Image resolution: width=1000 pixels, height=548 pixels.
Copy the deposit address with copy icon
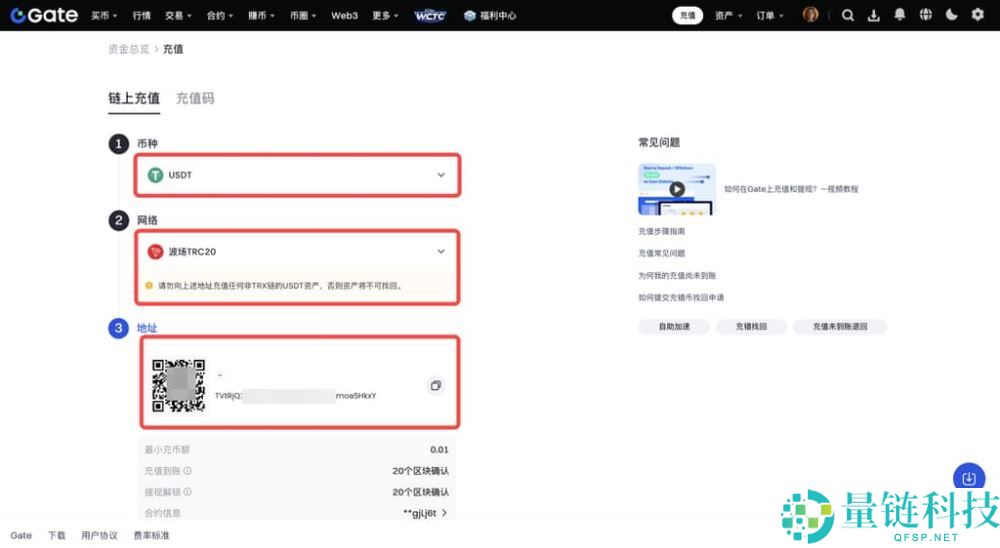[x=436, y=385]
